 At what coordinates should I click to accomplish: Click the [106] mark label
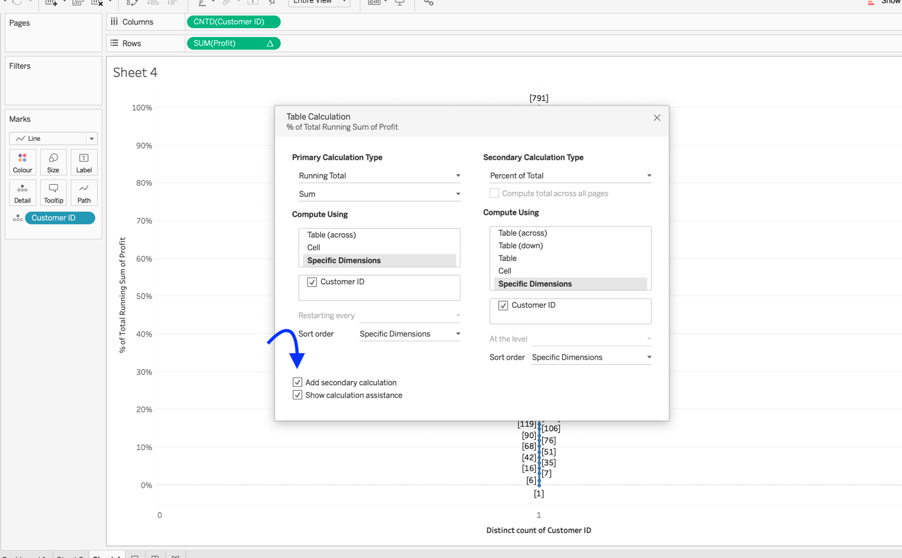click(551, 429)
